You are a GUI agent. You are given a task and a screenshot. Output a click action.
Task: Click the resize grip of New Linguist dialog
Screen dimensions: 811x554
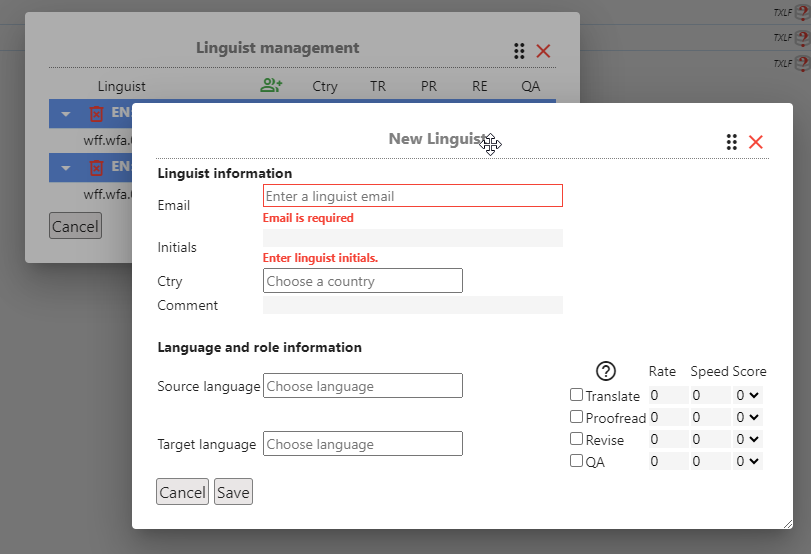point(788,524)
